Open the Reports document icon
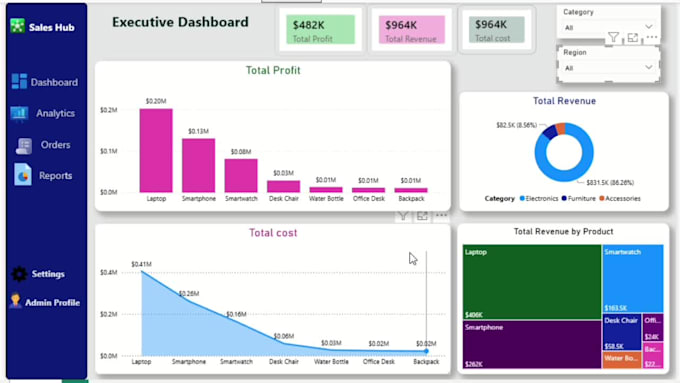This screenshot has height=383, width=680. (23, 175)
